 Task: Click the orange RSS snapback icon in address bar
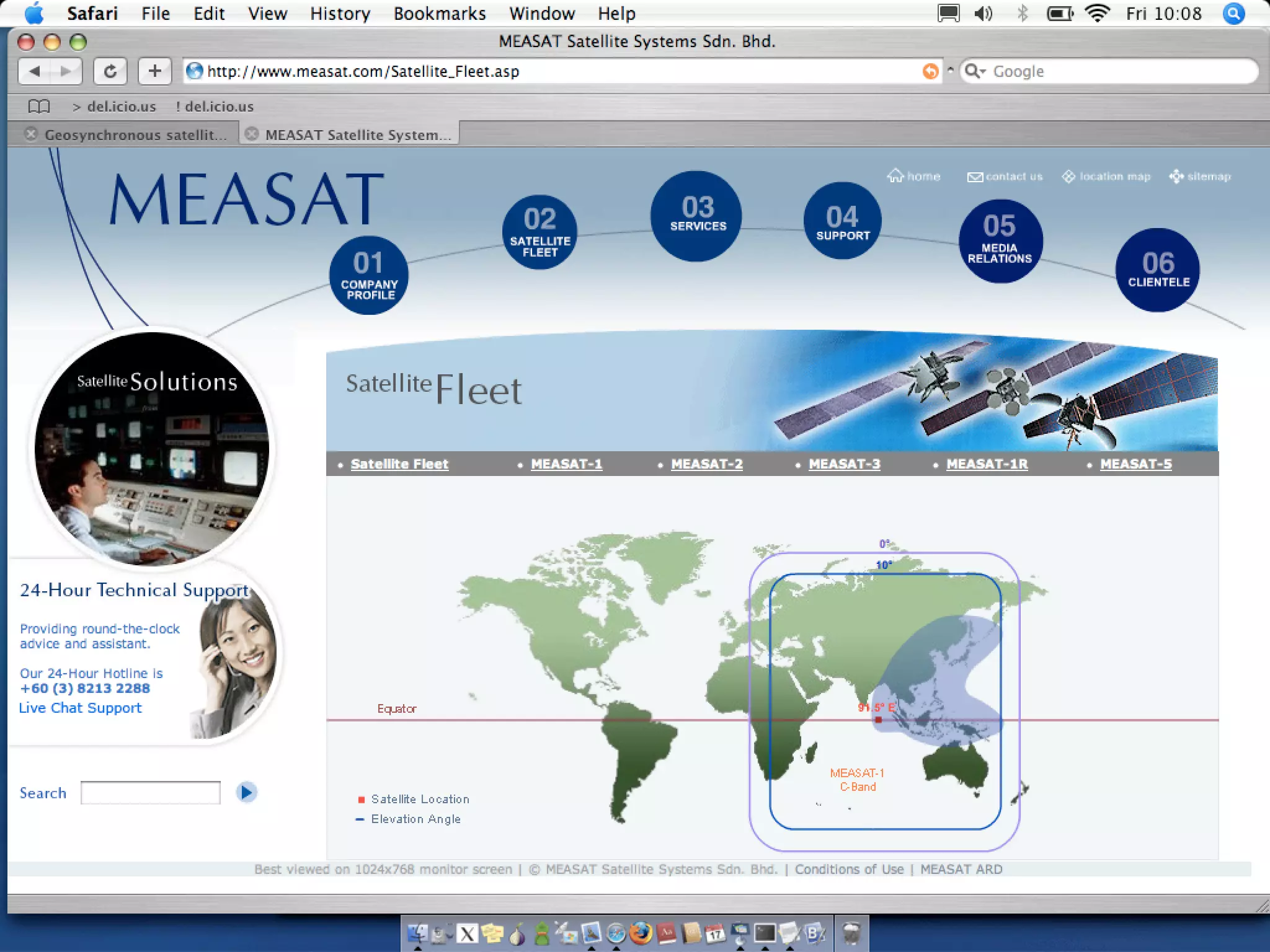pyautogui.click(x=930, y=71)
